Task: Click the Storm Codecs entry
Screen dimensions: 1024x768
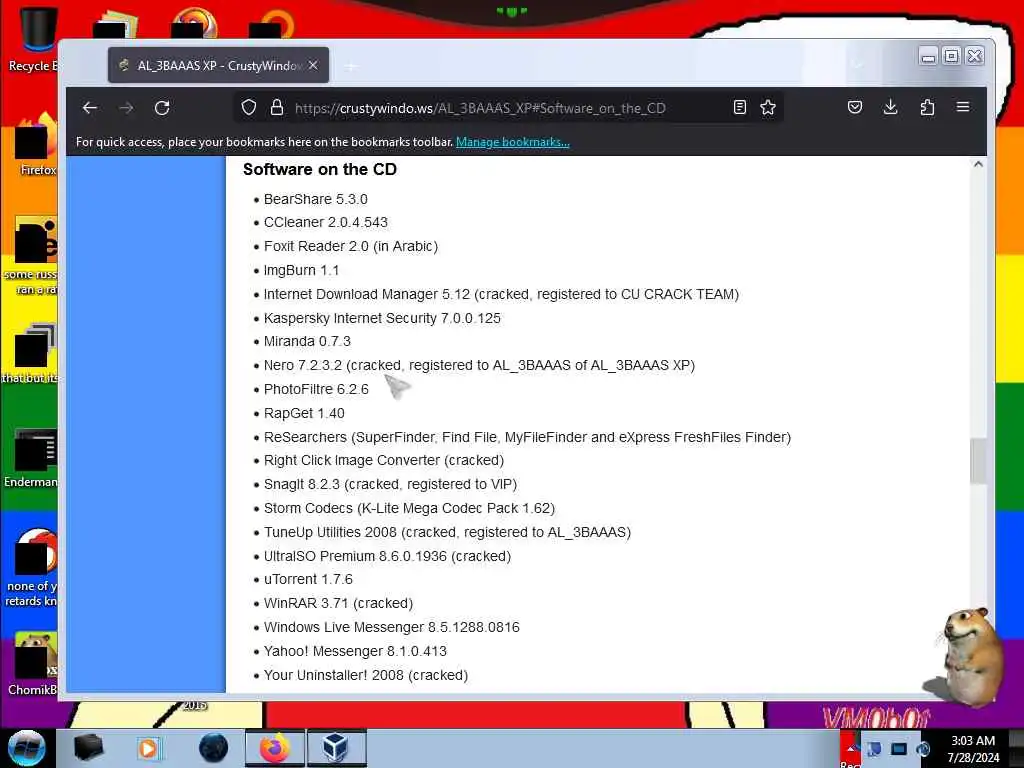Action: [x=409, y=508]
